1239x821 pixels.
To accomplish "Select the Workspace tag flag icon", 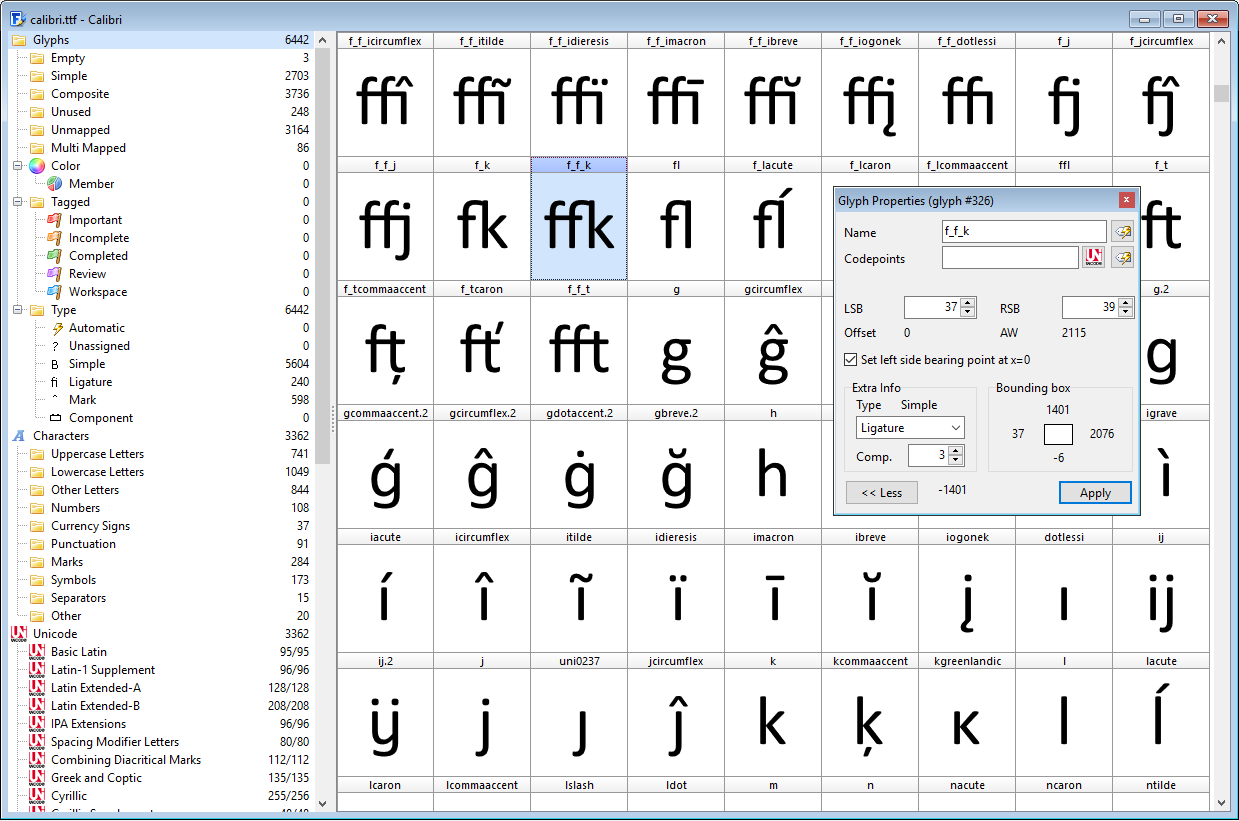I will (55, 292).
